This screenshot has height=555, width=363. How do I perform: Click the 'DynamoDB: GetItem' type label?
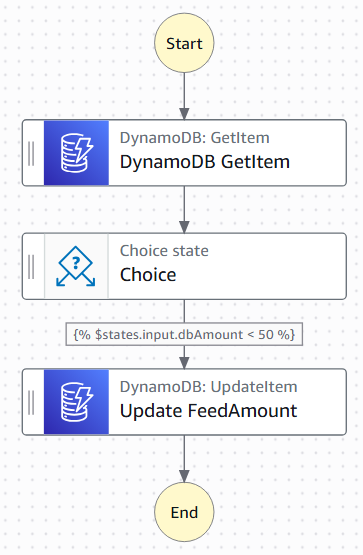[x=195, y=138]
